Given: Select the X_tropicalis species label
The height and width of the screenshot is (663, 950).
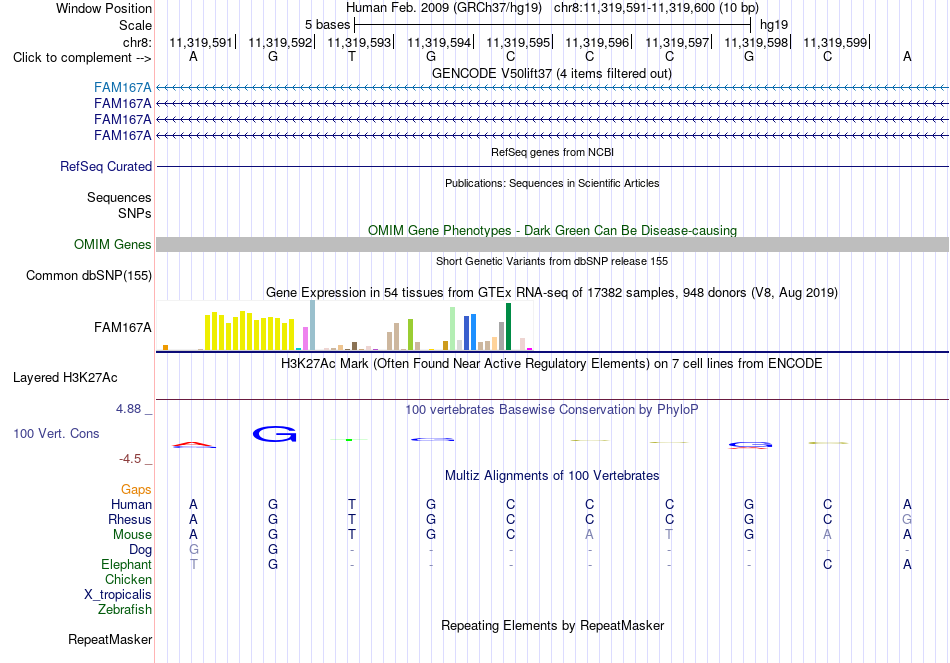Looking at the screenshot, I should pyautogui.click(x=118, y=595).
